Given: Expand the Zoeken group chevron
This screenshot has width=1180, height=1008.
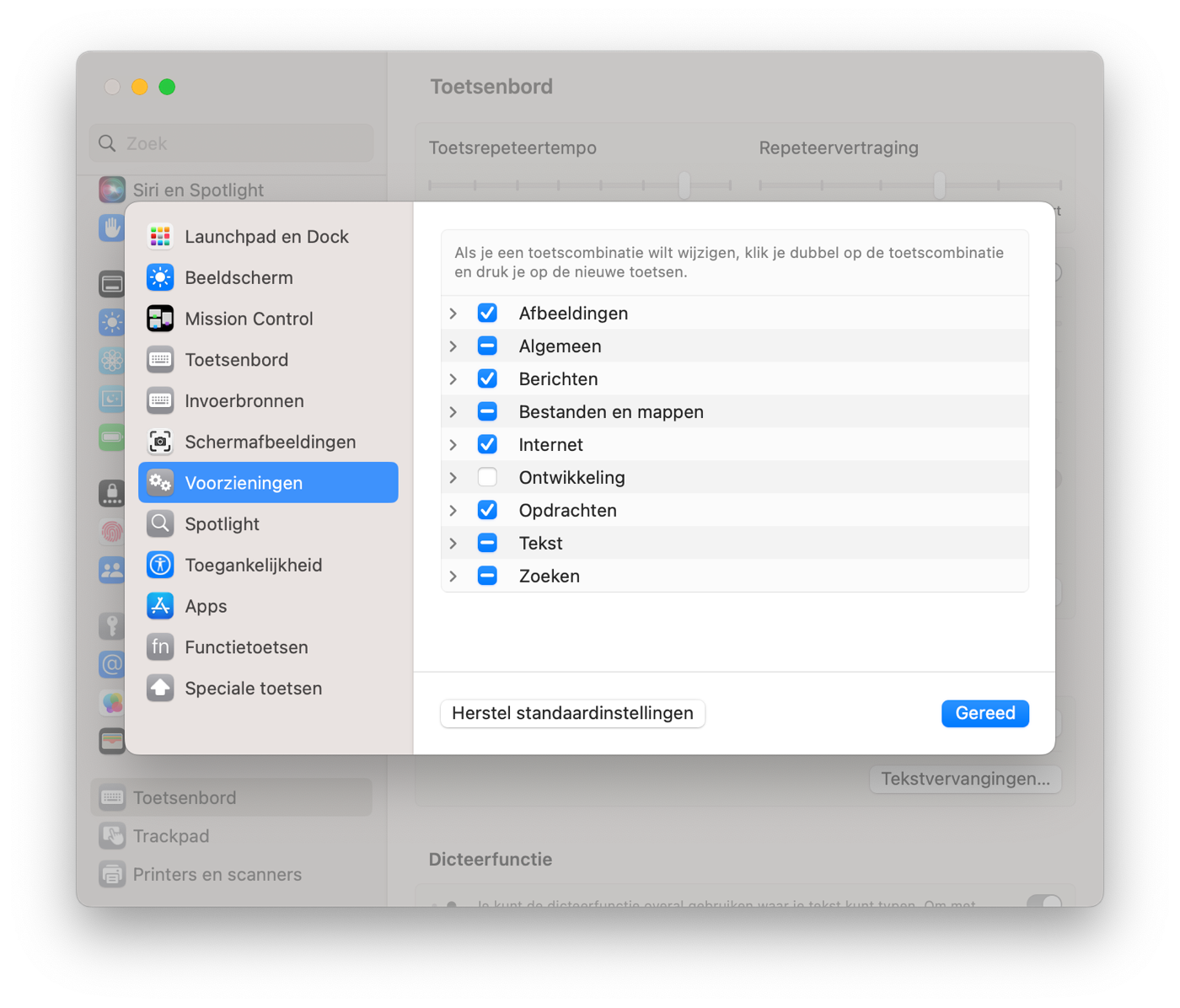Looking at the screenshot, I should 453,576.
